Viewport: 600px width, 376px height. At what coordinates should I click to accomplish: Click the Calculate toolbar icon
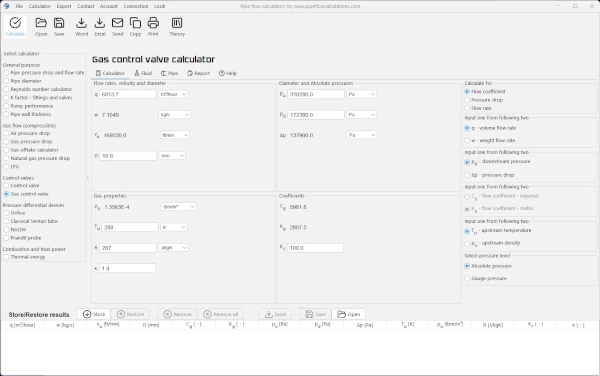click(x=15, y=27)
